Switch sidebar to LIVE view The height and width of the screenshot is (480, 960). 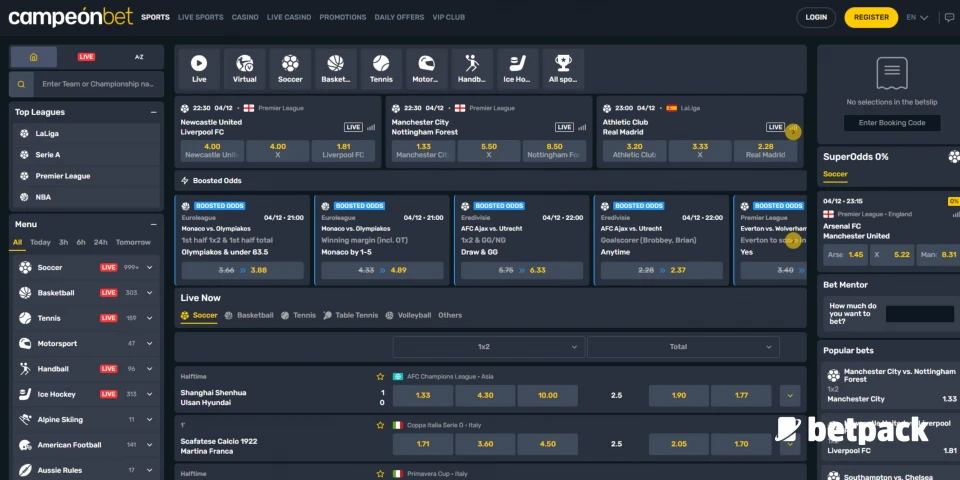coord(86,57)
